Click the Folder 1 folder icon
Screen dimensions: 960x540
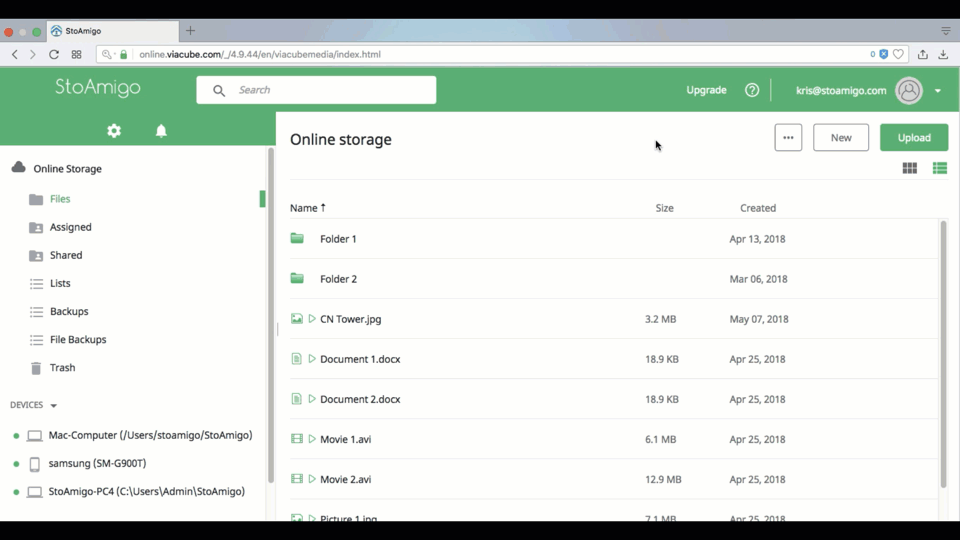point(297,238)
